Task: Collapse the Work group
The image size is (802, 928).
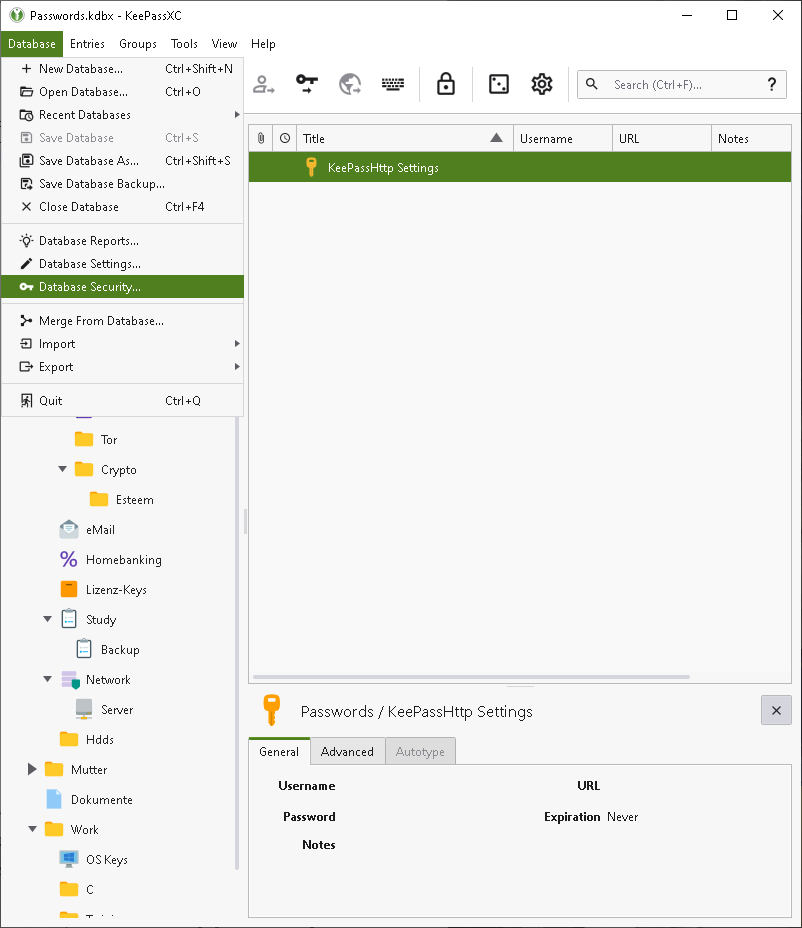Action: pyautogui.click(x=33, y=829)
